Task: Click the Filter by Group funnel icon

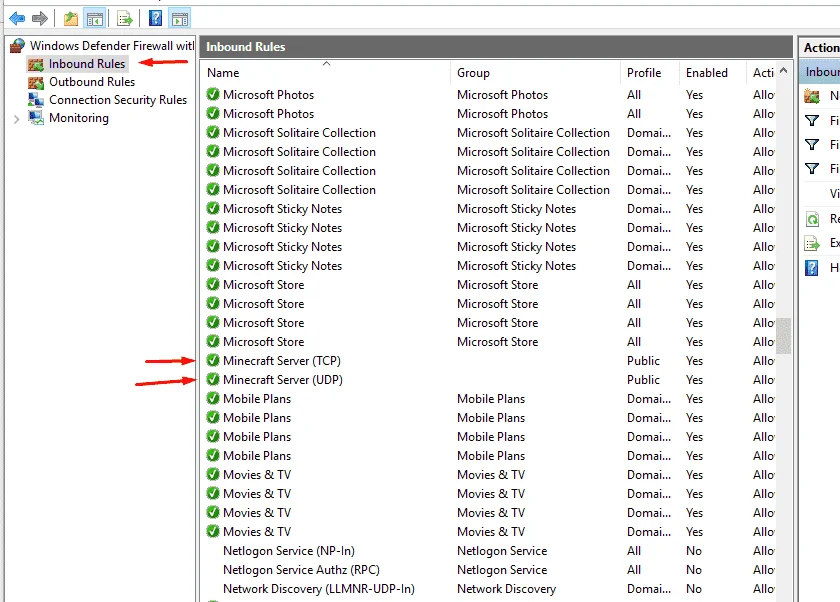Action: tap(812, 169)
